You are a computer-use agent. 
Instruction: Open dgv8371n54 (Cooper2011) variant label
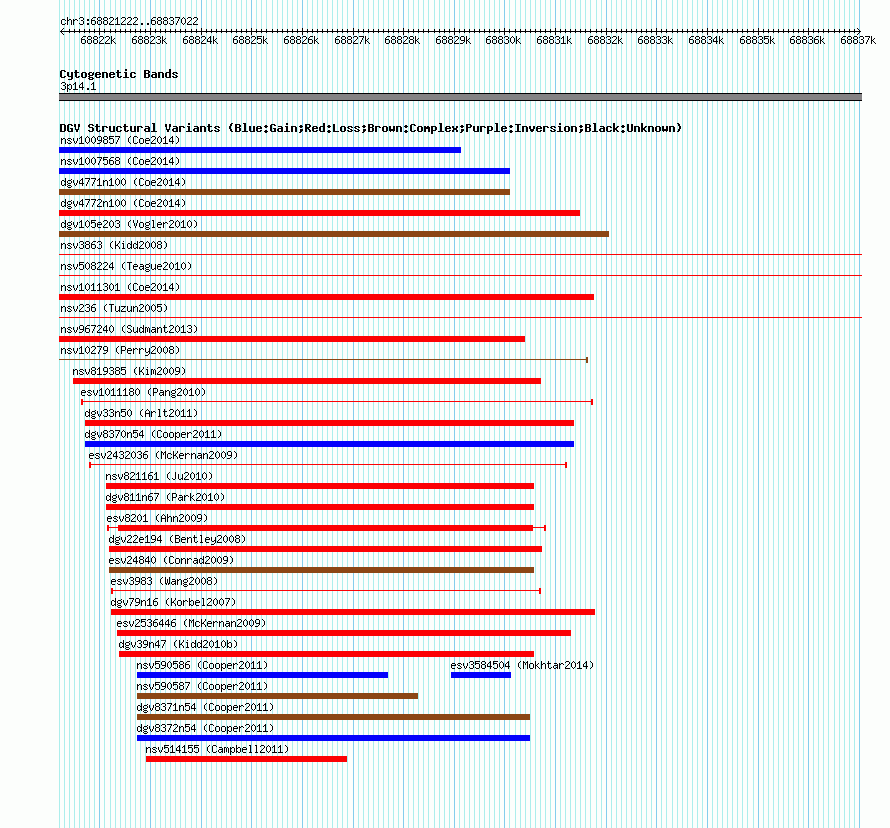tap(205, 707)
